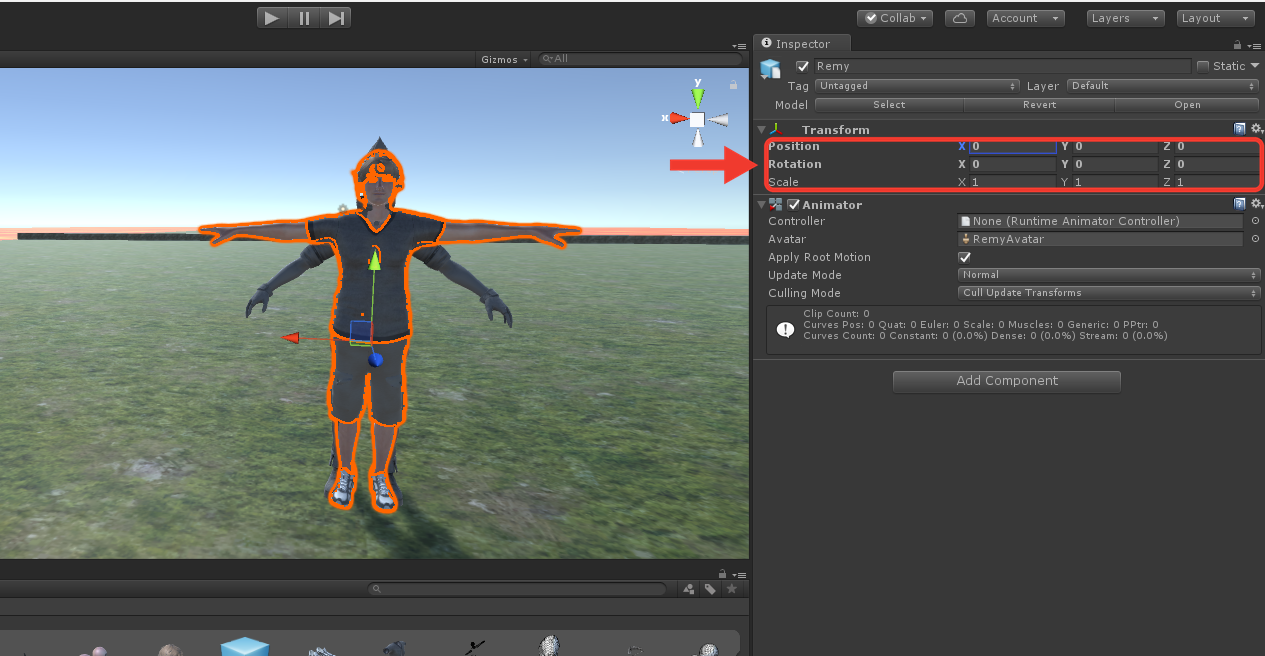Select the Inspector tab
The height and width of the screenshot is (656, 1265).
tap(802, 44)
